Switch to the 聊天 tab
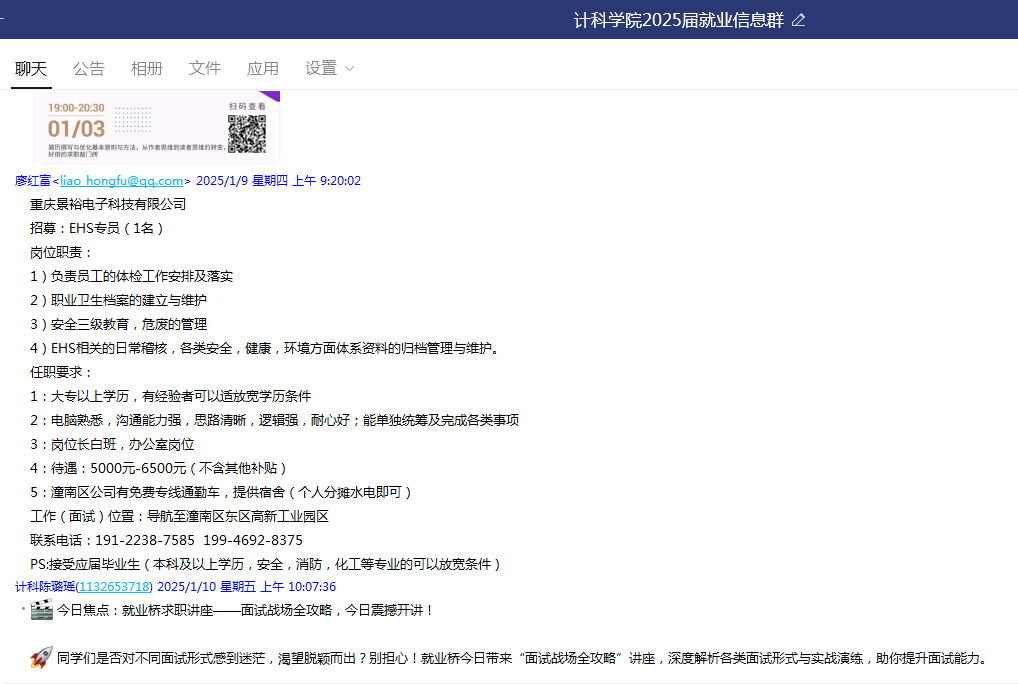 pos(31,68)
